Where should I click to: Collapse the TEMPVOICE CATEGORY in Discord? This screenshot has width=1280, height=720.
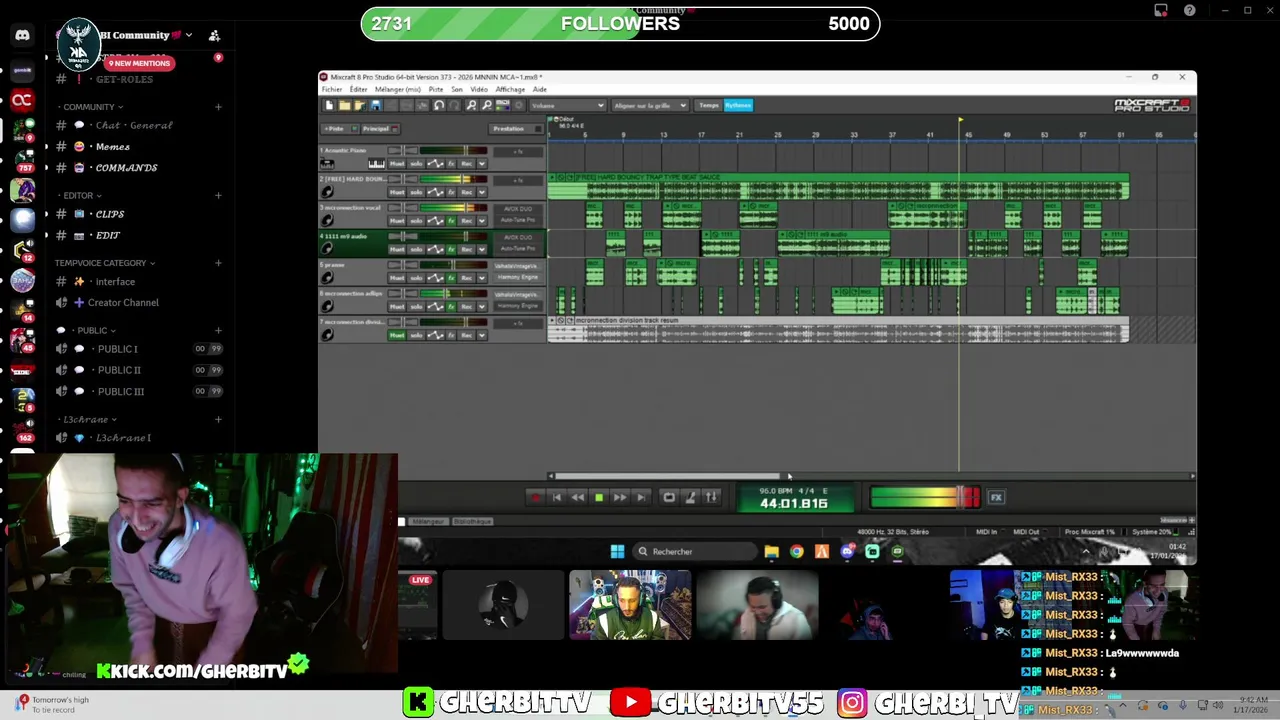coord(104,263)
